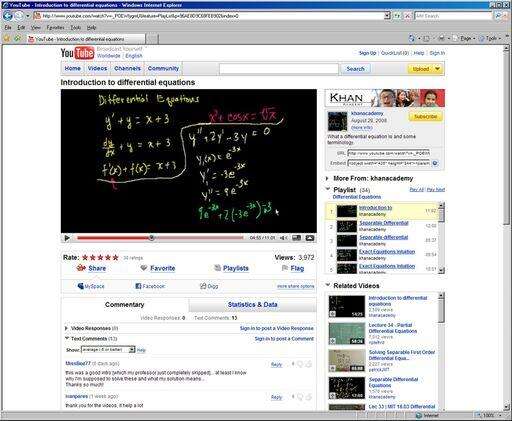The height and width of the screenshot is (421, 512).
Task: Click the Sign In link at top
Action: [437, 53]
